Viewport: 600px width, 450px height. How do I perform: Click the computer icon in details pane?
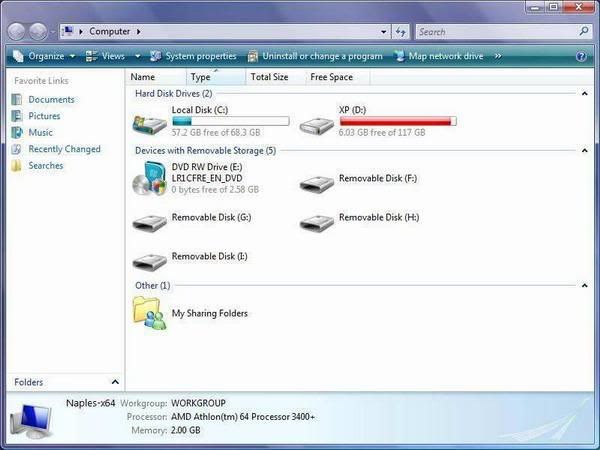[31, 421]
